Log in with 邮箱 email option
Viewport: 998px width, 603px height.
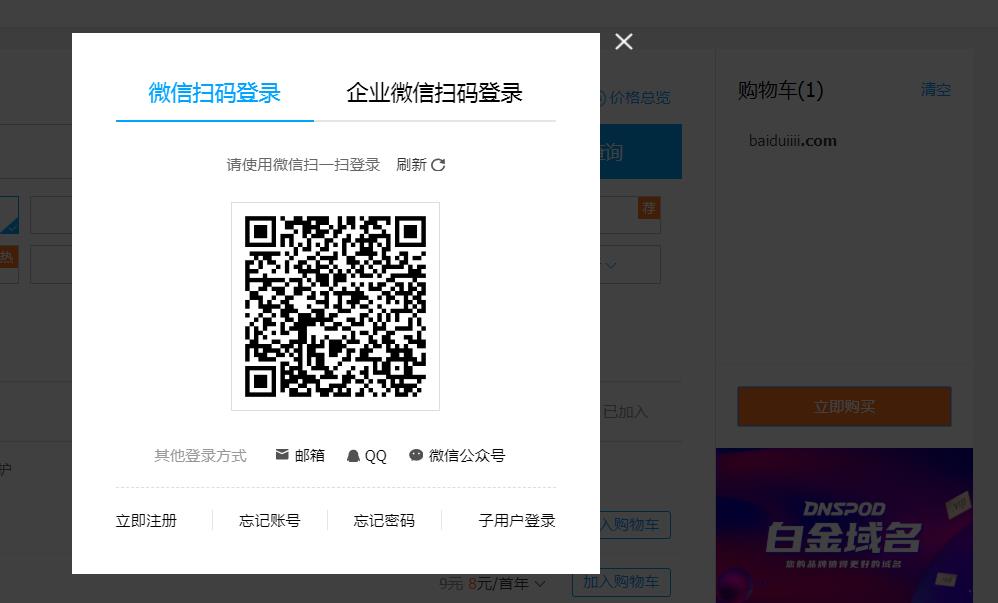point(299,455)
